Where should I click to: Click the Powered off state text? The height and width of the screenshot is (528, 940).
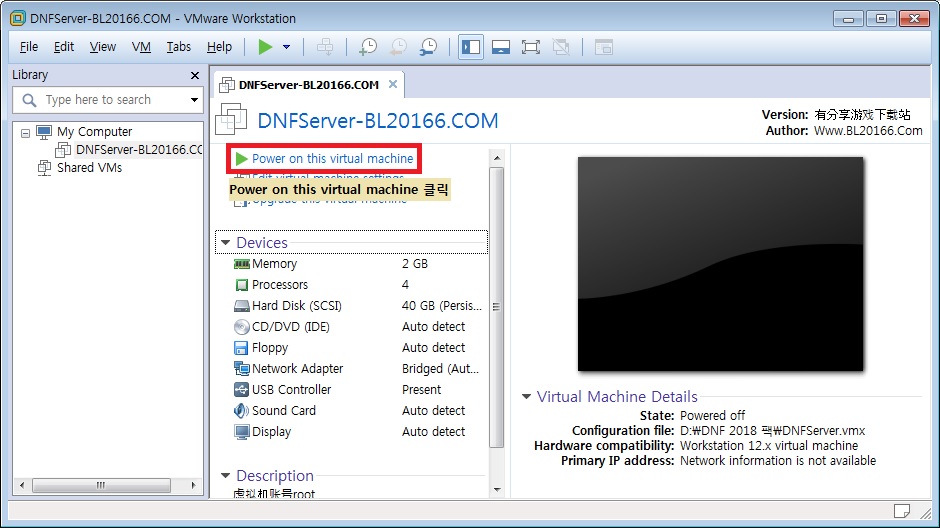pyautogui.click(x=712, y=415)
